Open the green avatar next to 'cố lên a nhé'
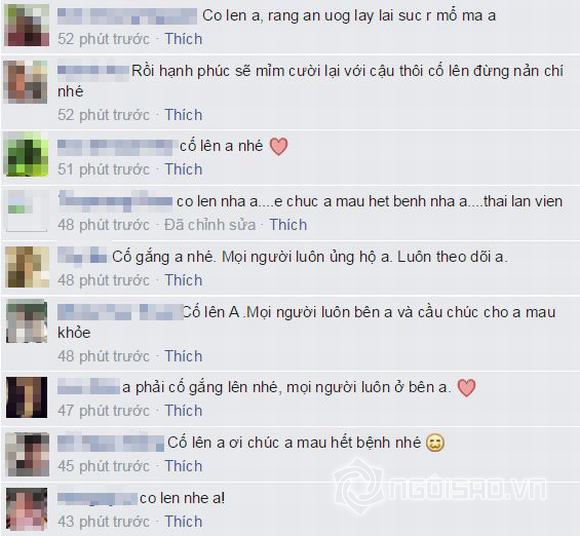 coord(26,154)
